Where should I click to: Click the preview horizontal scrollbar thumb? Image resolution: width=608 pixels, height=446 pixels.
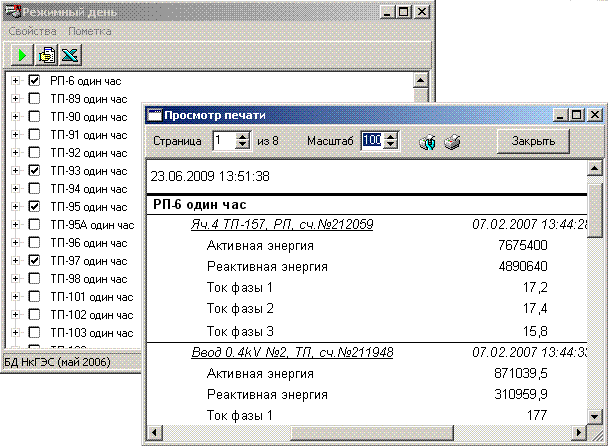click(x=372, y=432)
